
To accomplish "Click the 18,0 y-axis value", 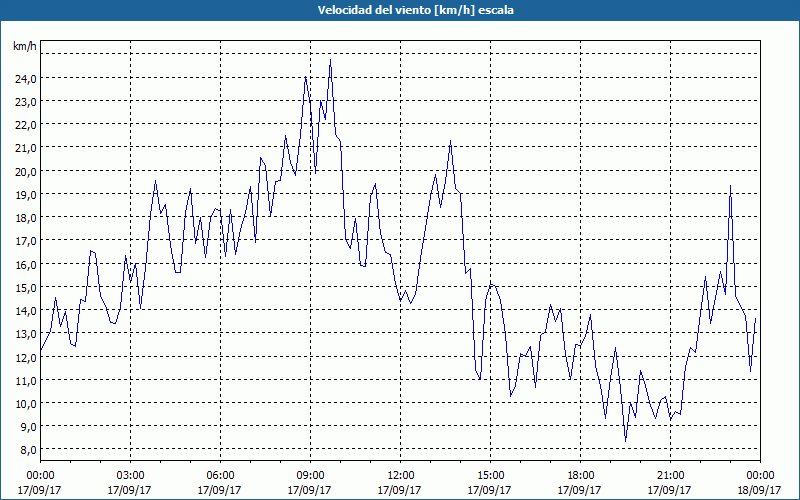I will point(26,218).
